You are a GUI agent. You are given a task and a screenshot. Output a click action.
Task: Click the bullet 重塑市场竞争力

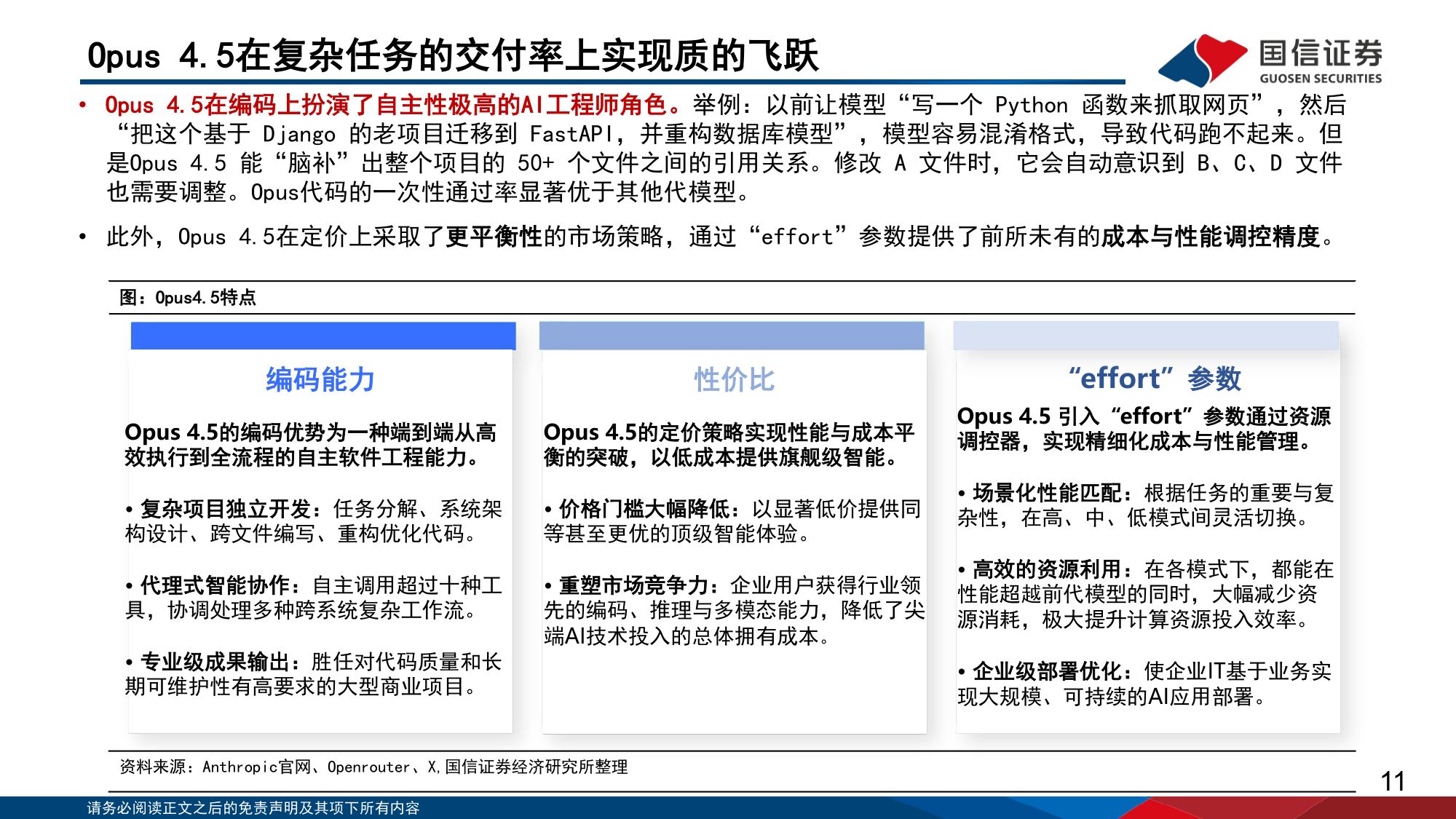[735, 611]
